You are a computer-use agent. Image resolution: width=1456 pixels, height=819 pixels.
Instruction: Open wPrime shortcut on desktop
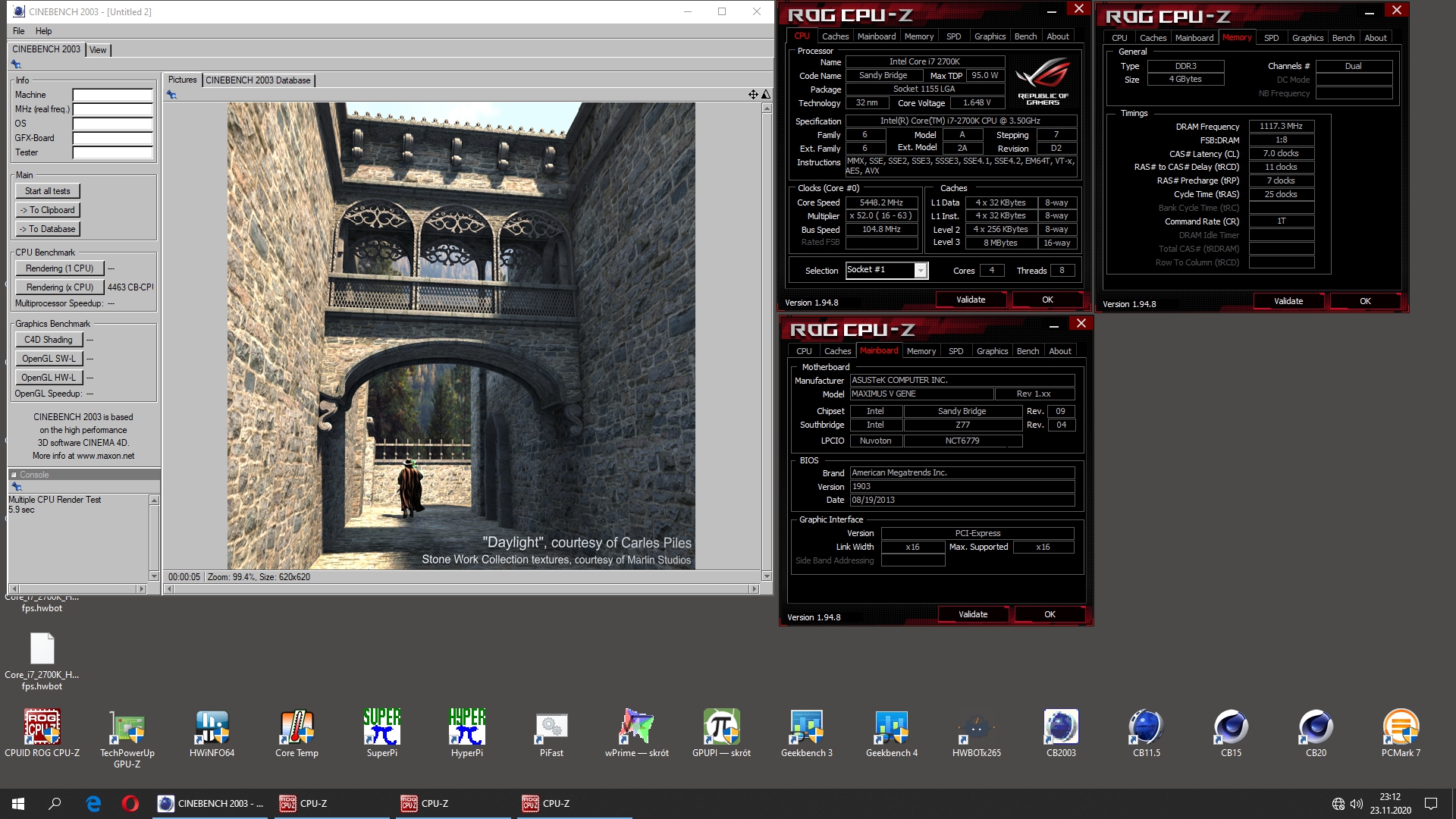coord(637,733)
